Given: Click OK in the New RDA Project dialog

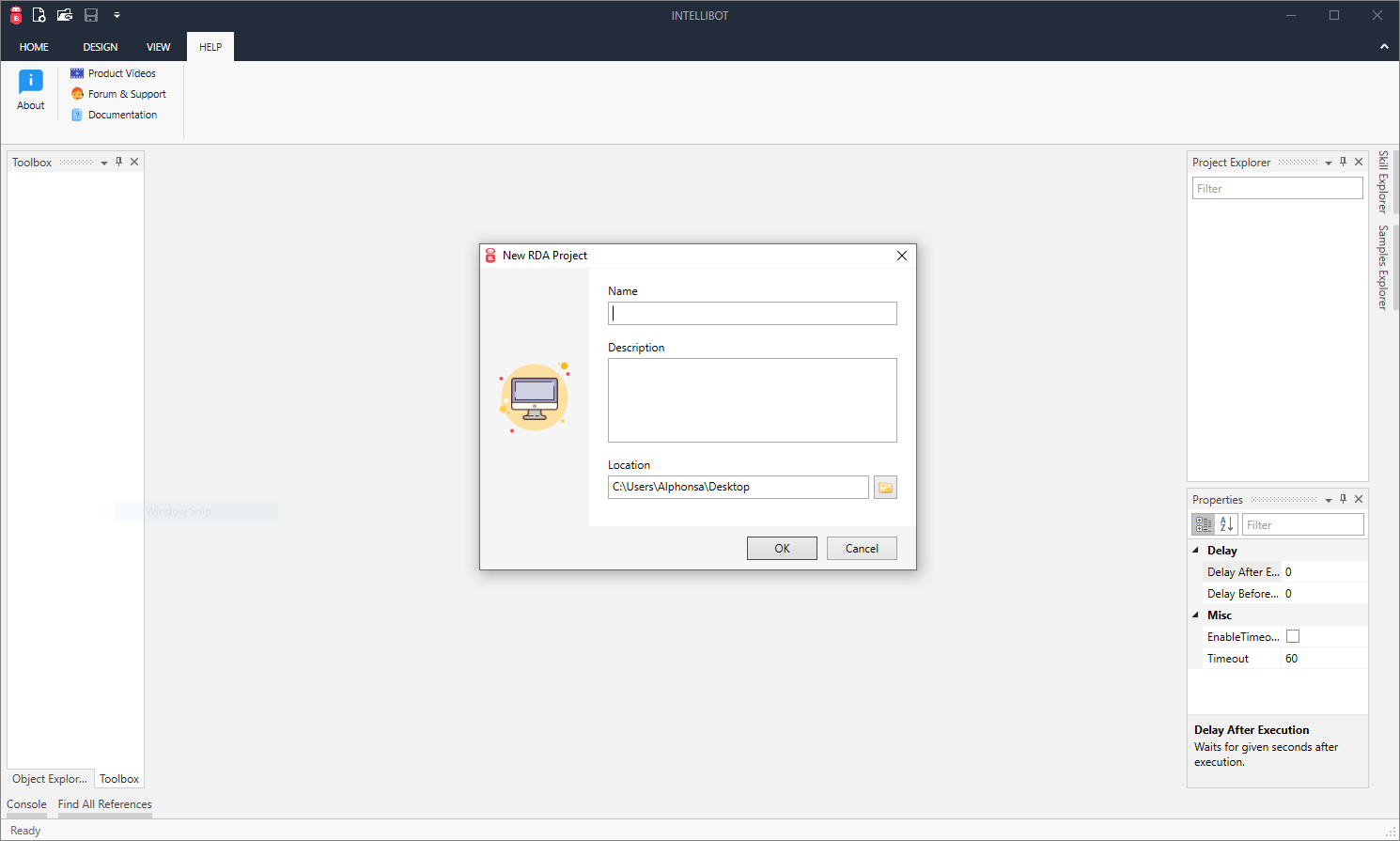Looking at the screenshot, I should (x=782, y=548).
